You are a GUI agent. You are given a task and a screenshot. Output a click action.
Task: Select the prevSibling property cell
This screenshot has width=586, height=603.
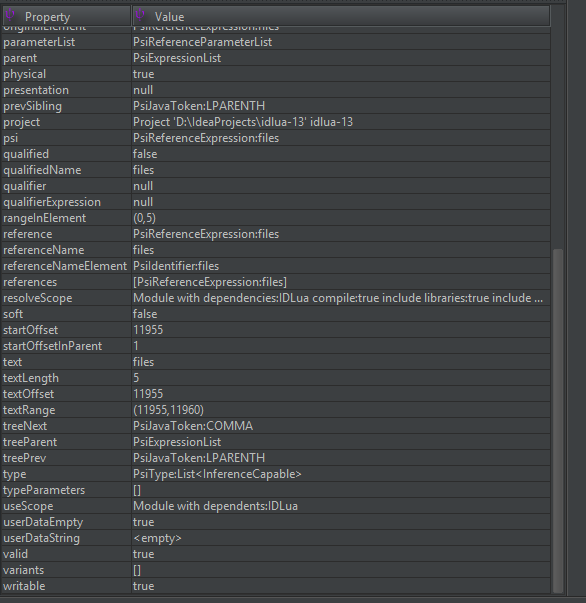click(66, 106)
